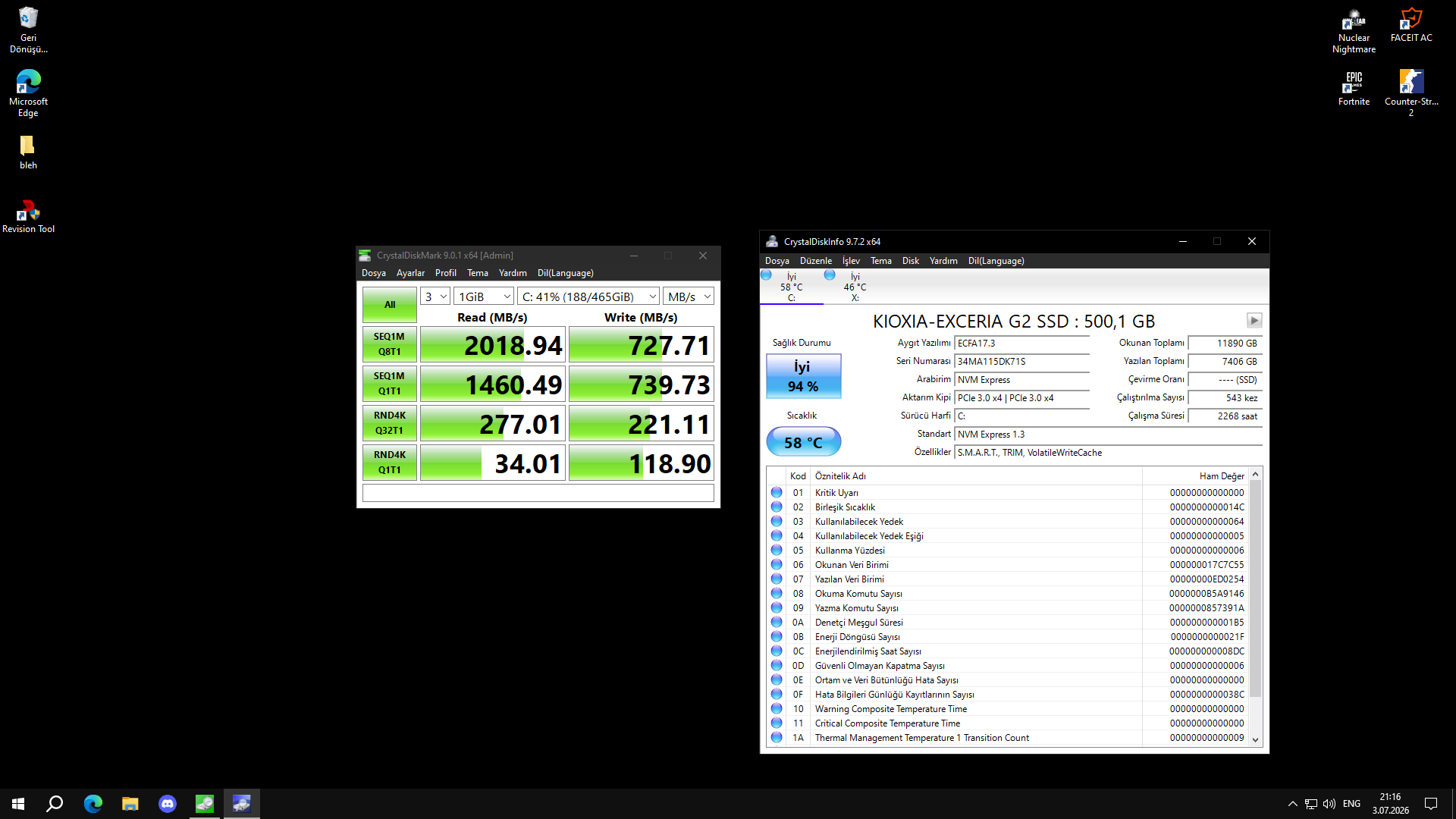Open the notification center icon
Image resolution: width=1456 pixels, height=819 pixels.
pyautogui.click(x=1431, y=804)
